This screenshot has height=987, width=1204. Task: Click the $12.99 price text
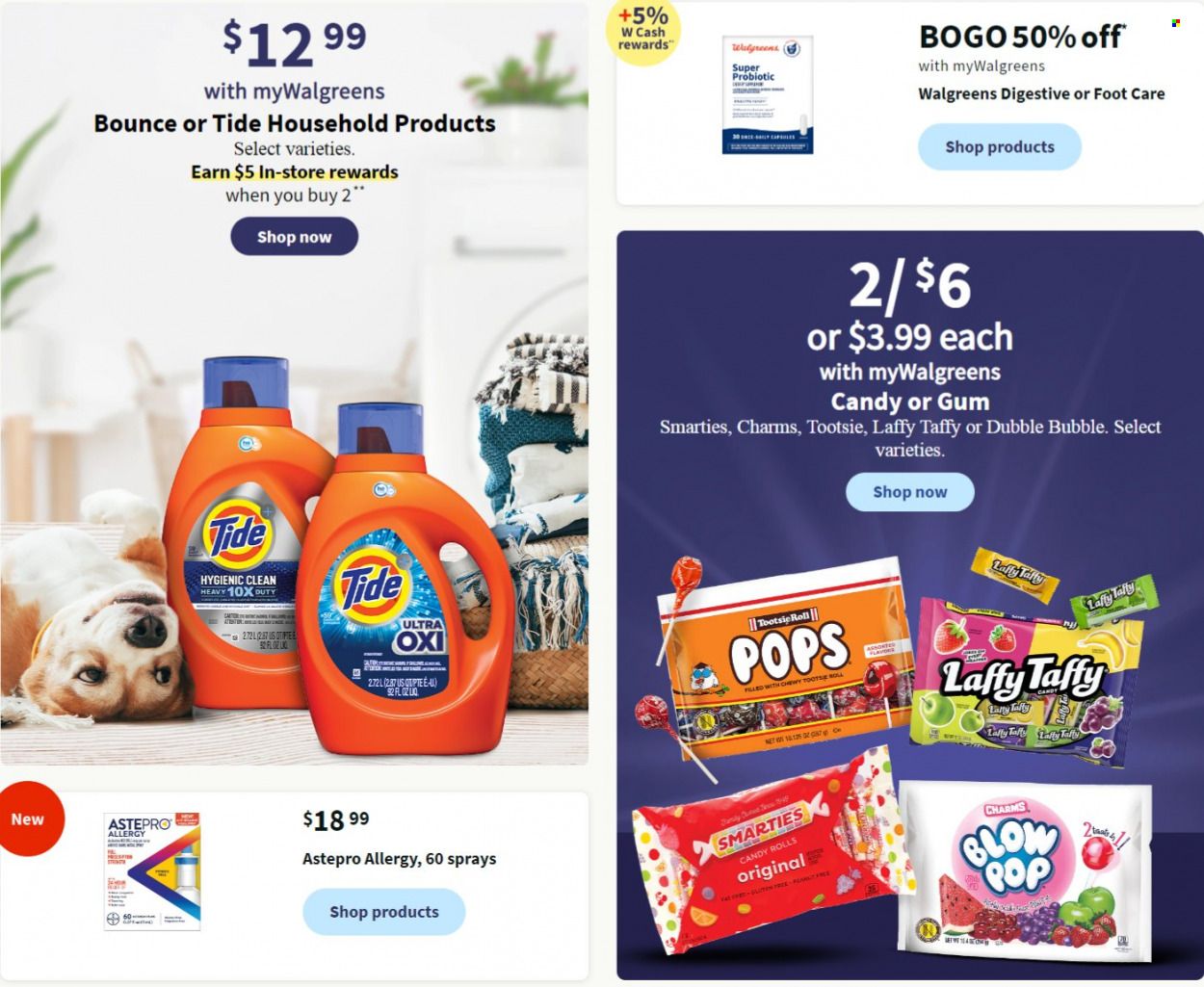pyautogui.click(x=294, y=43)
